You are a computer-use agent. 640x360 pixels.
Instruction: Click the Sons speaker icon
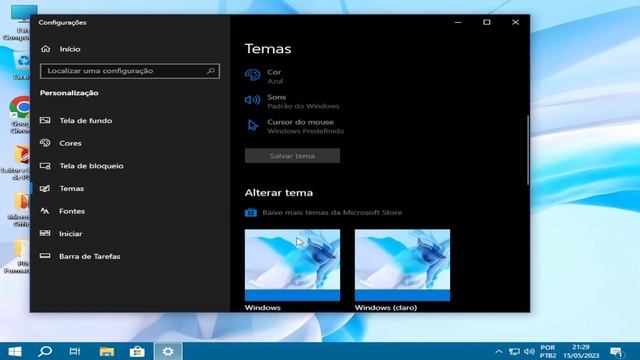[252, 100]
